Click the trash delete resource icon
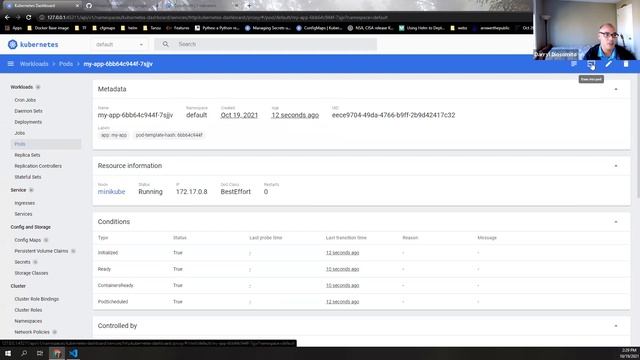Viewport: 640px width, 360px height. tap(626, 64)
